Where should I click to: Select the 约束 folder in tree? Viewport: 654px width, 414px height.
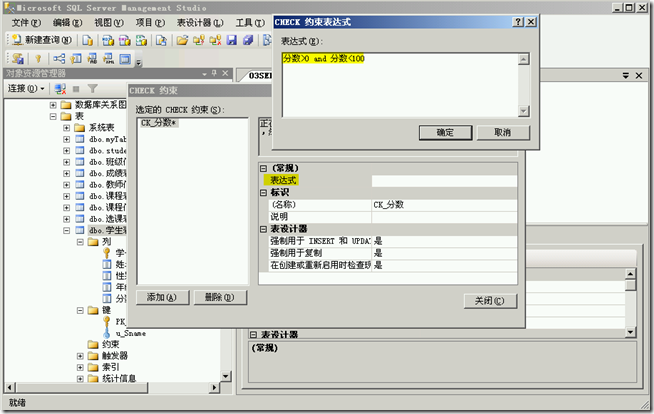click(x=104, y=344)
